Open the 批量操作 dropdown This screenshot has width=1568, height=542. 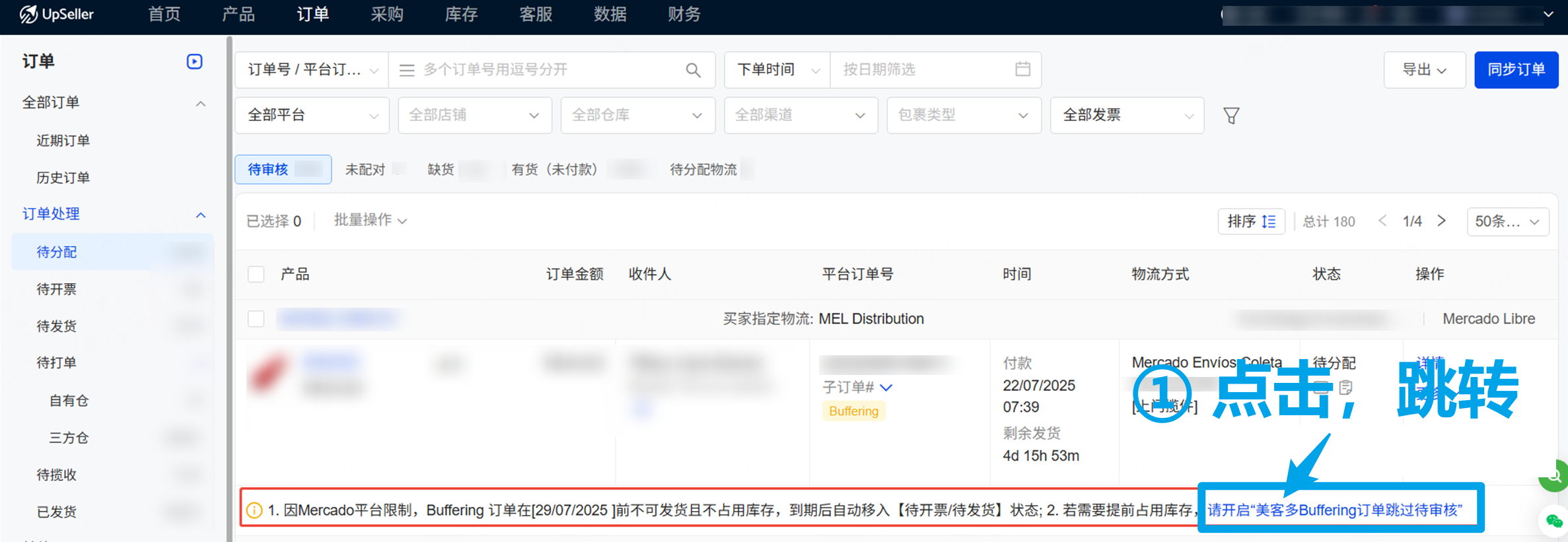[x=371, y=220]
